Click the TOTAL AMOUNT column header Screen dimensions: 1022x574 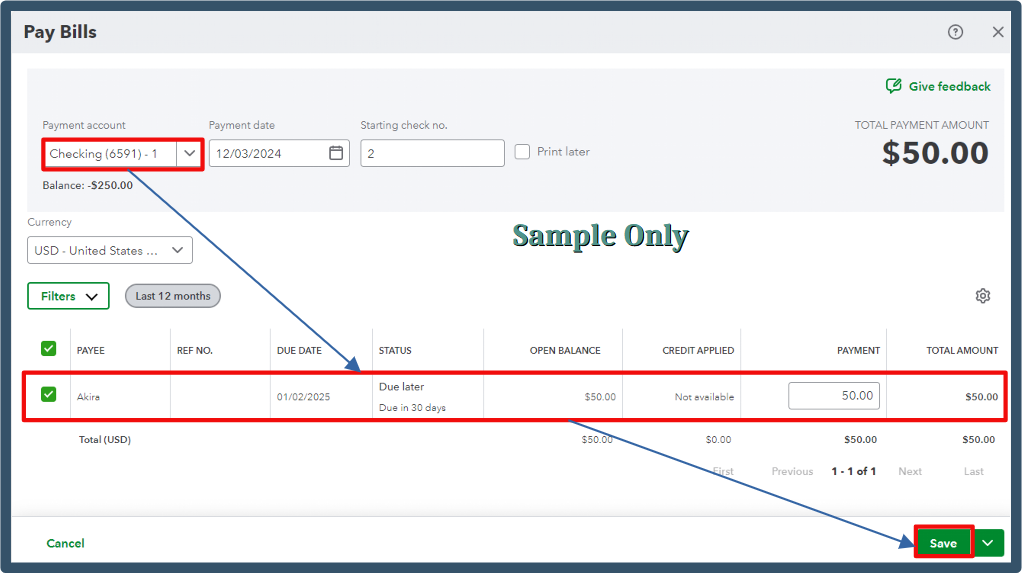[962, 351]
